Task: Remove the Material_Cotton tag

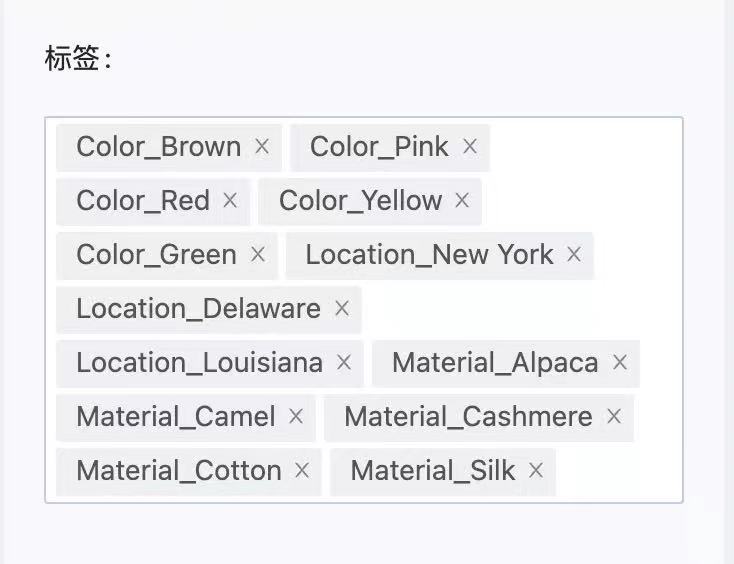Action: click(302, 471)
